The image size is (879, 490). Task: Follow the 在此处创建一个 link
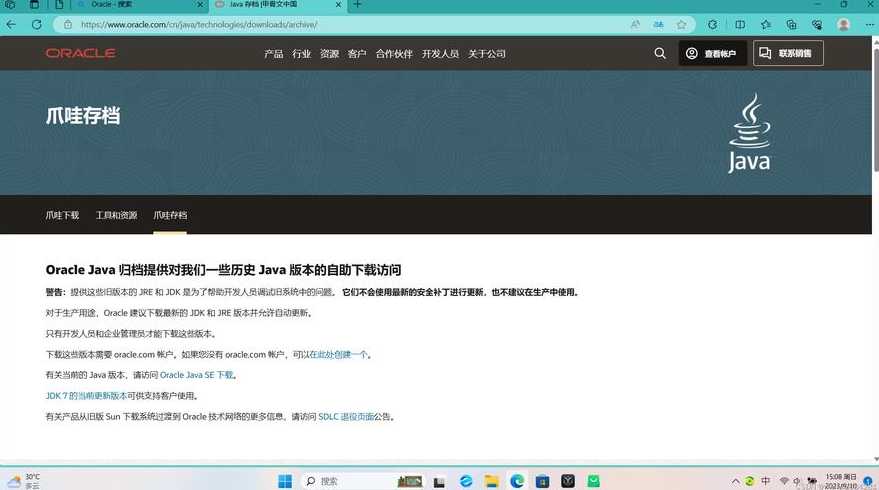(x=338, y=355)
